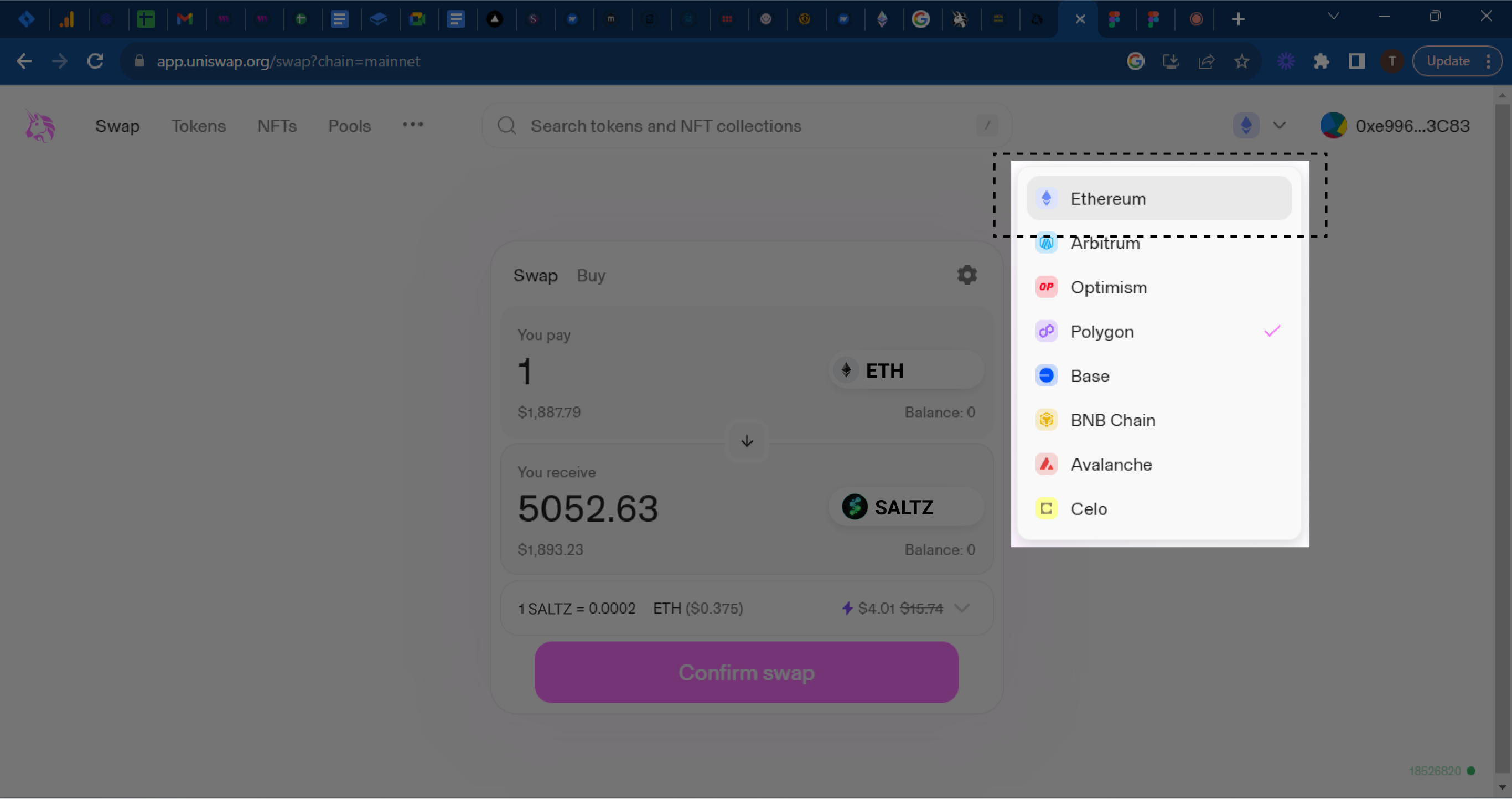Switch to the Buy tab

click(x=591, y=275)
